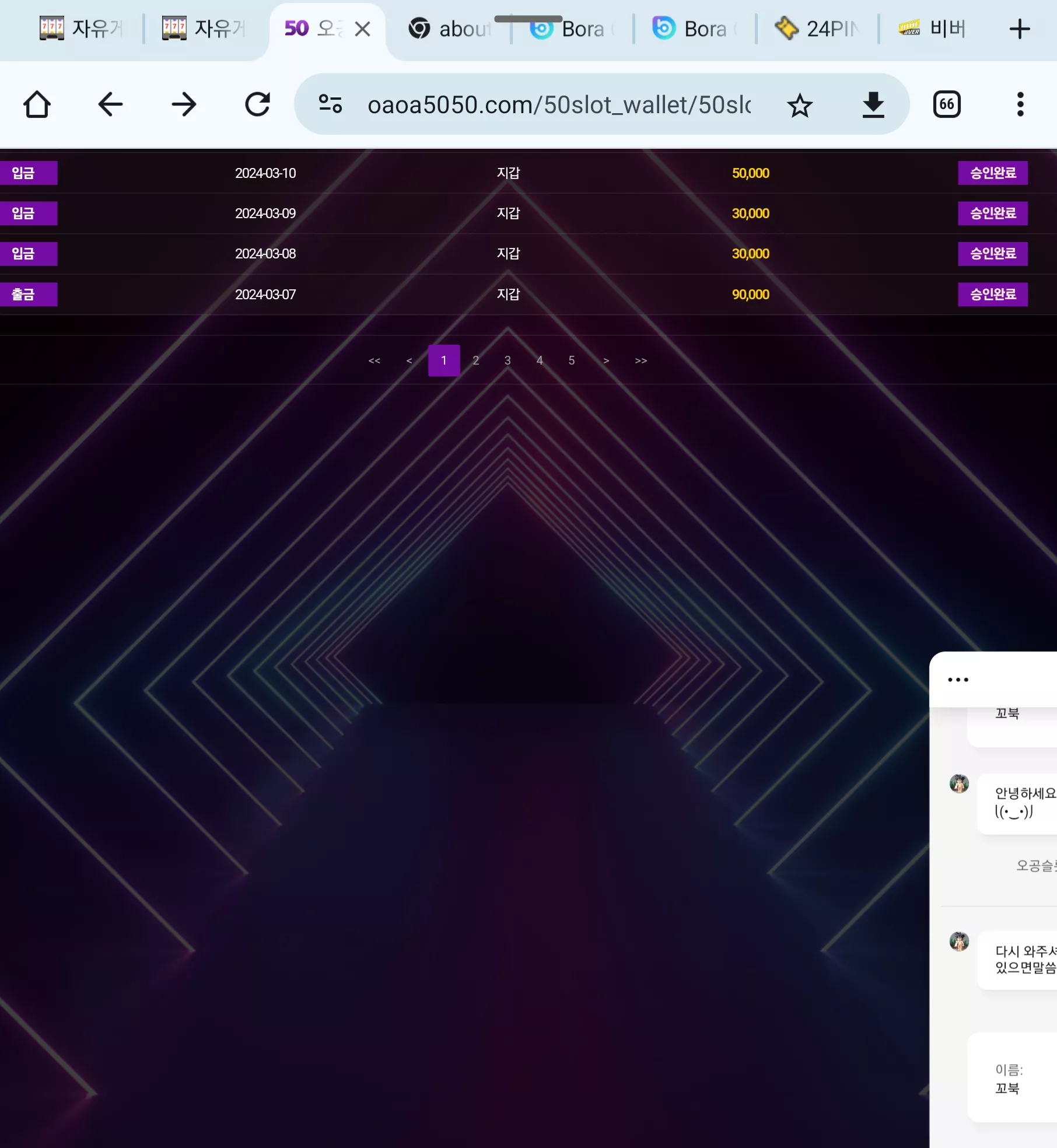Image resolution: width=1057 pixels, height=1148 pixels.
Task: Click the amount 90,000
Action: [751, 295]
